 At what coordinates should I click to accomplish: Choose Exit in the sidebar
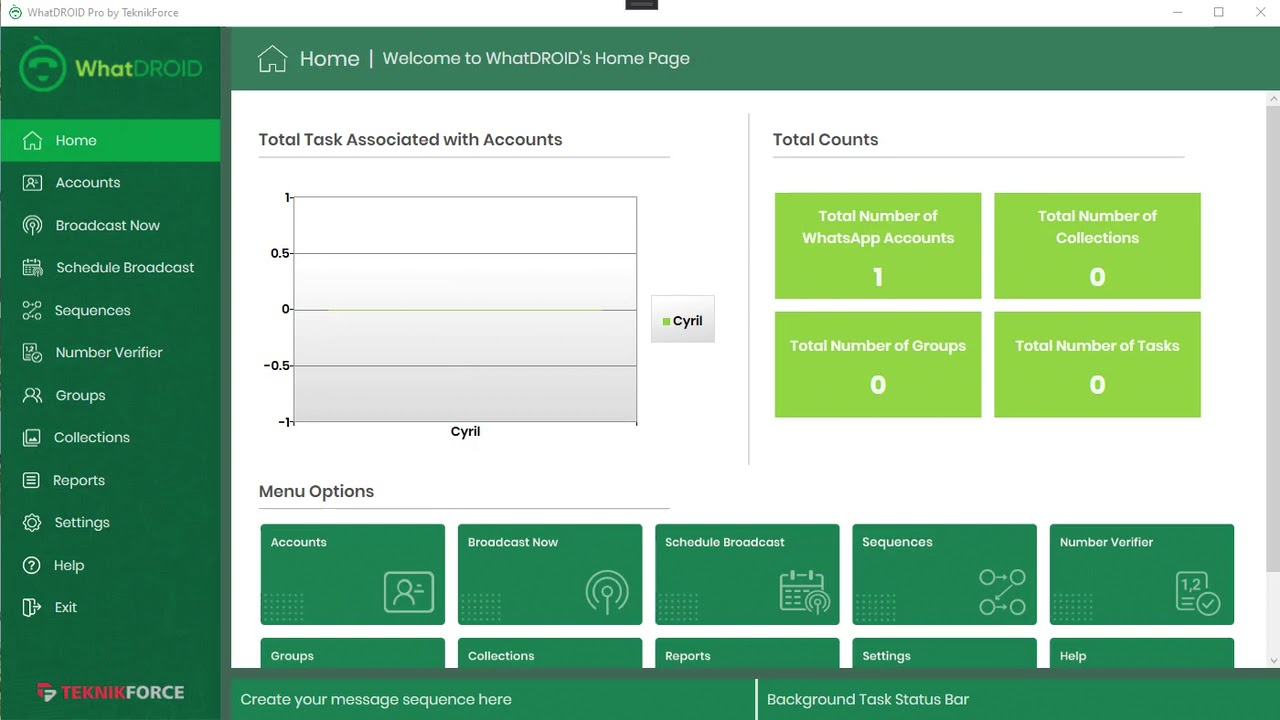coord(110,607)
